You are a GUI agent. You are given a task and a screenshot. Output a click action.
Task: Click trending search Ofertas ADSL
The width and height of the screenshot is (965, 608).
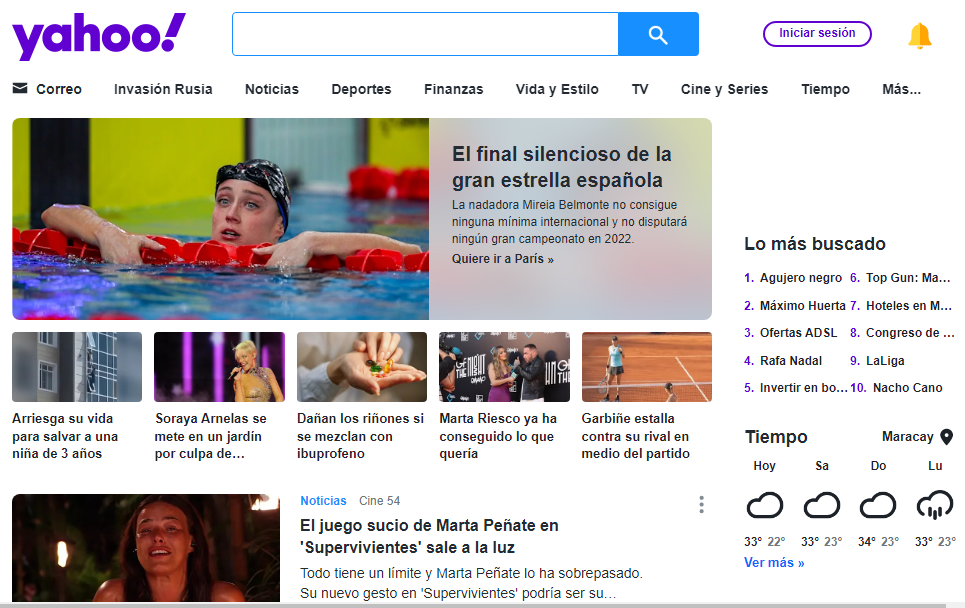(798, 333)
